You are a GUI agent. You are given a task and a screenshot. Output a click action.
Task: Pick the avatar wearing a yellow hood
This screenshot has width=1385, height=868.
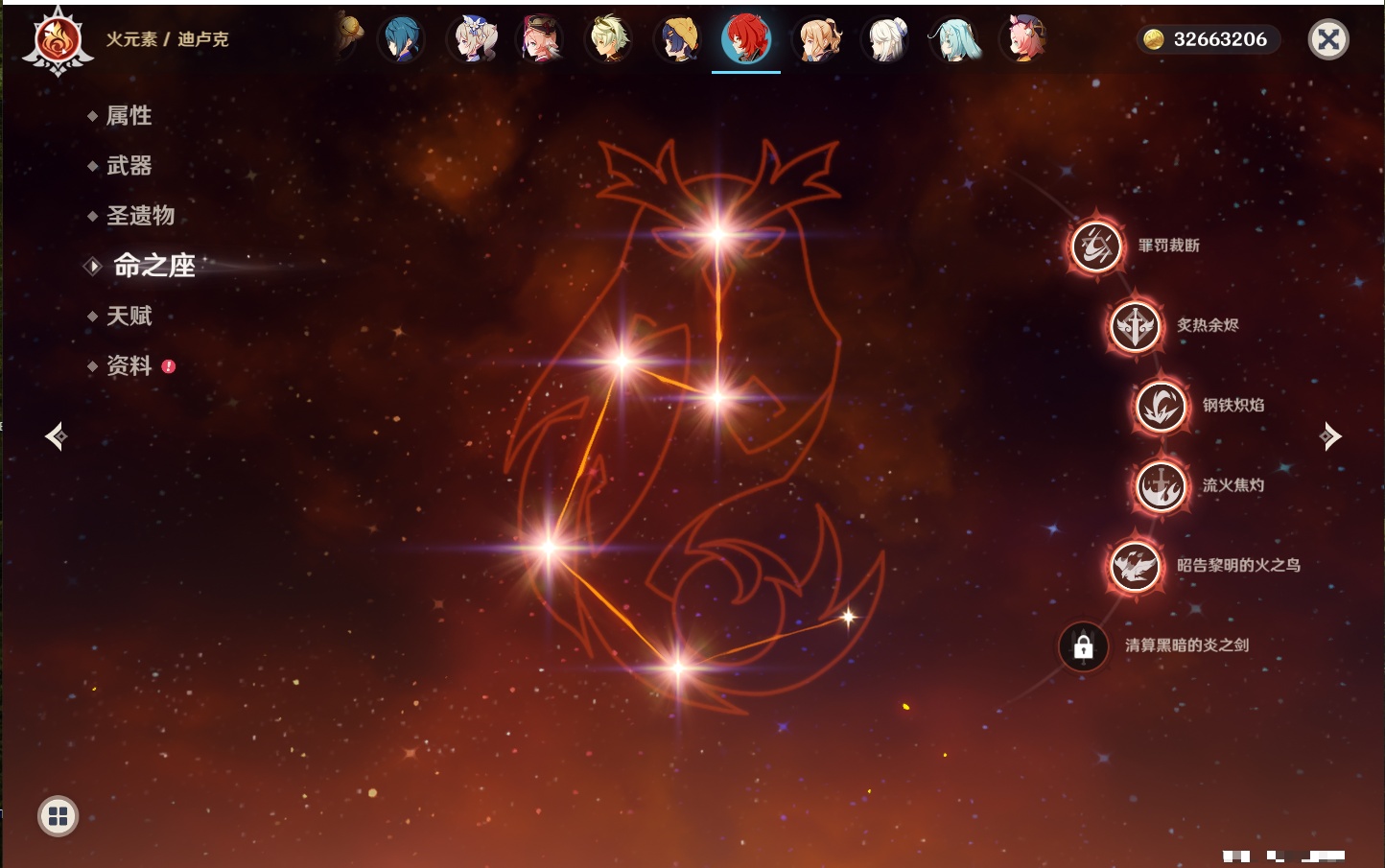[678, 39]
